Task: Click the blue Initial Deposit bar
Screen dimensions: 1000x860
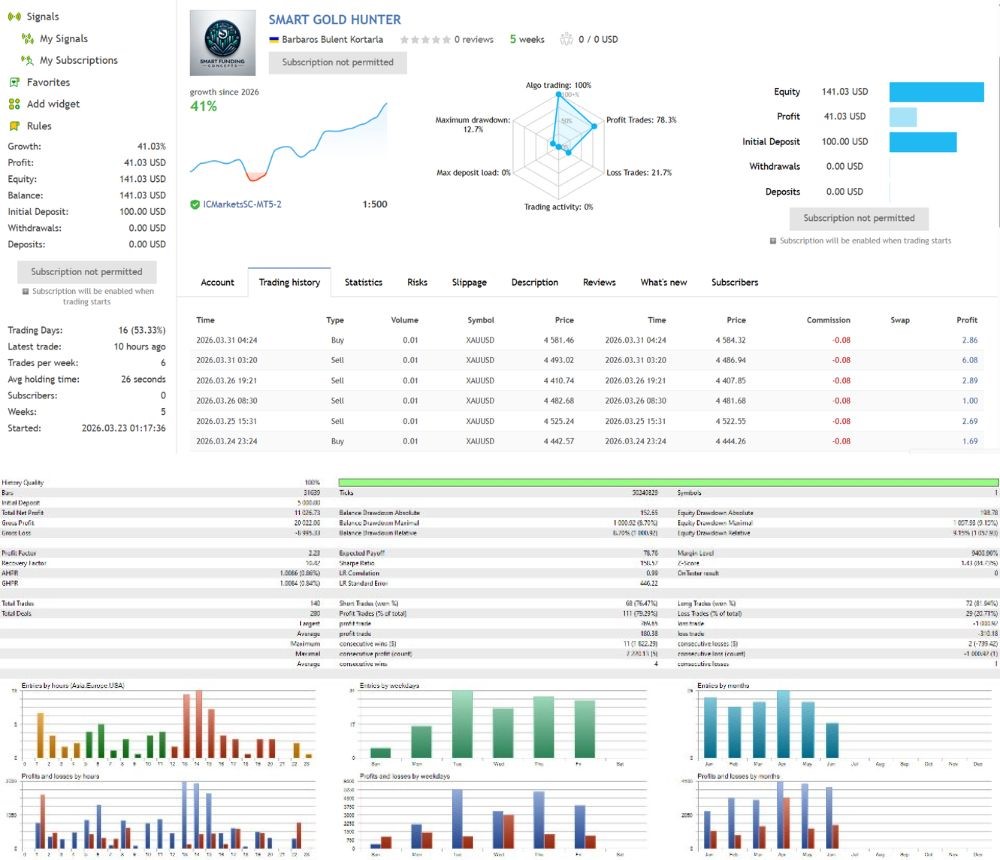Action: tap(923, 142)
